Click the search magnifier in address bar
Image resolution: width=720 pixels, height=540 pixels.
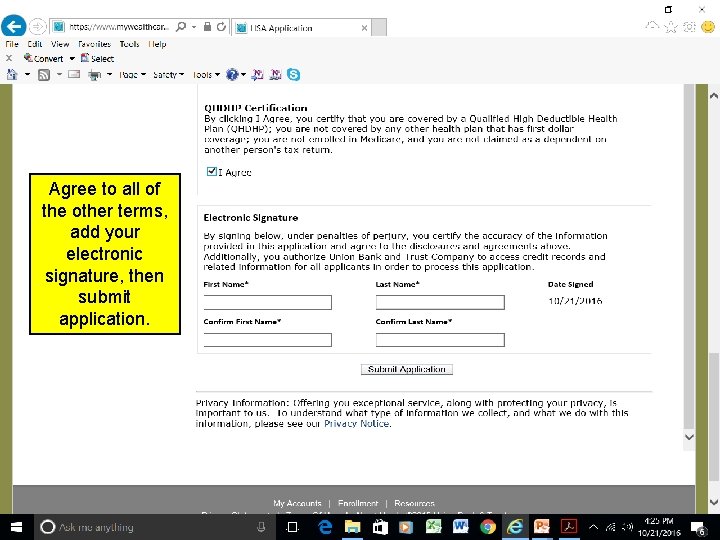pyautogui.click(x=181, y=27)
